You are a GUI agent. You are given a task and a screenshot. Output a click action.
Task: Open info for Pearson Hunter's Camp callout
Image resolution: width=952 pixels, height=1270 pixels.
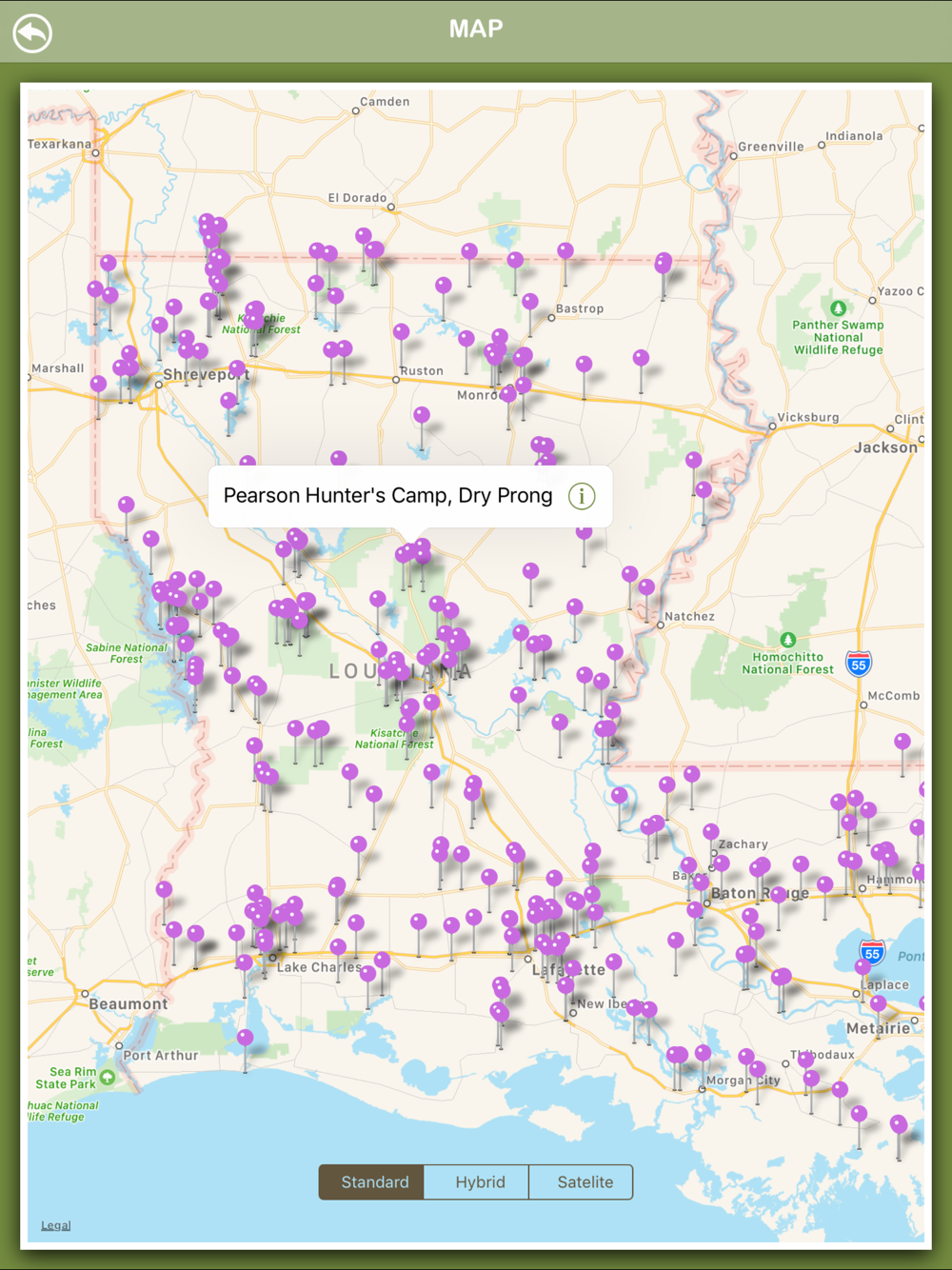582,496
